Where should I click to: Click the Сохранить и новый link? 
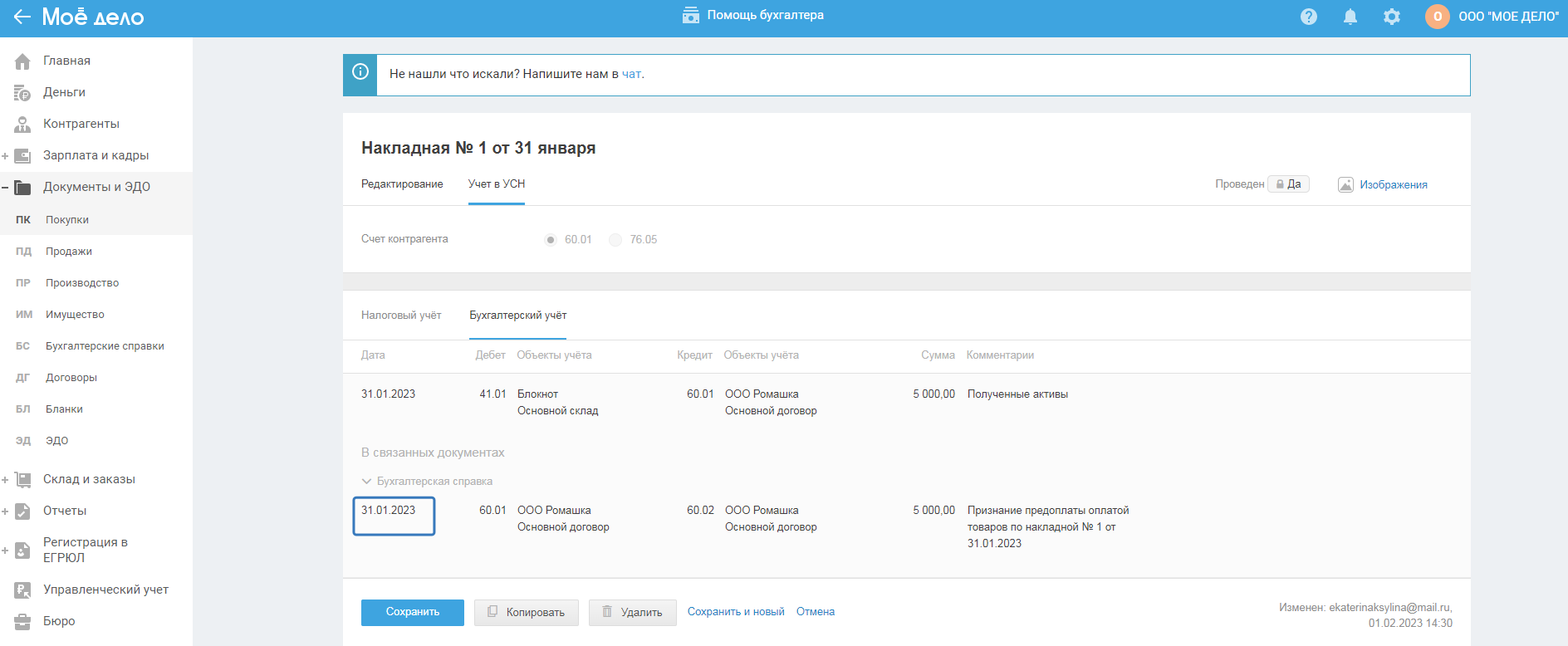tap(736, 612)
